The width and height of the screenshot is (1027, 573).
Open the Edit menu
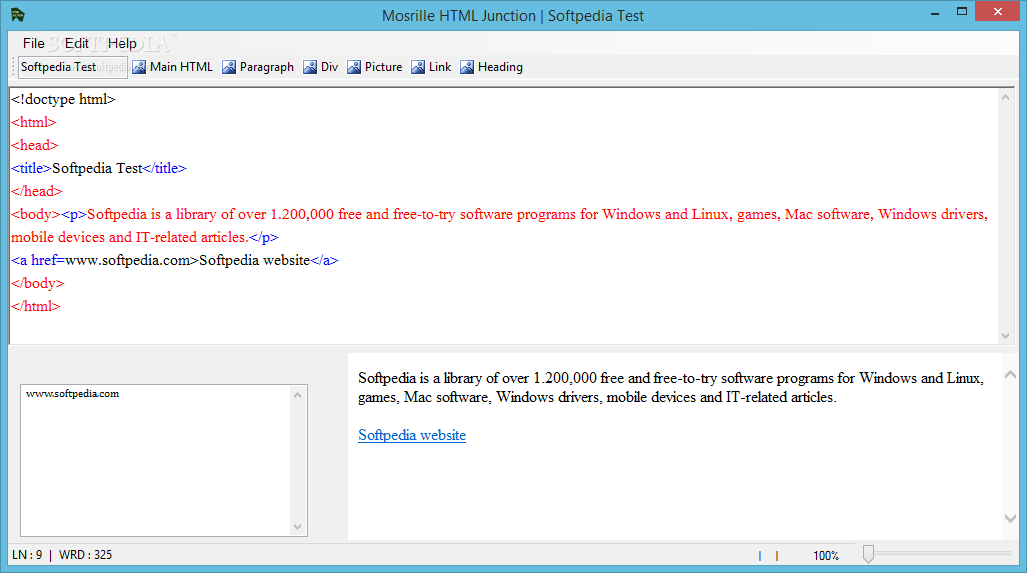[x=76, y=43]
